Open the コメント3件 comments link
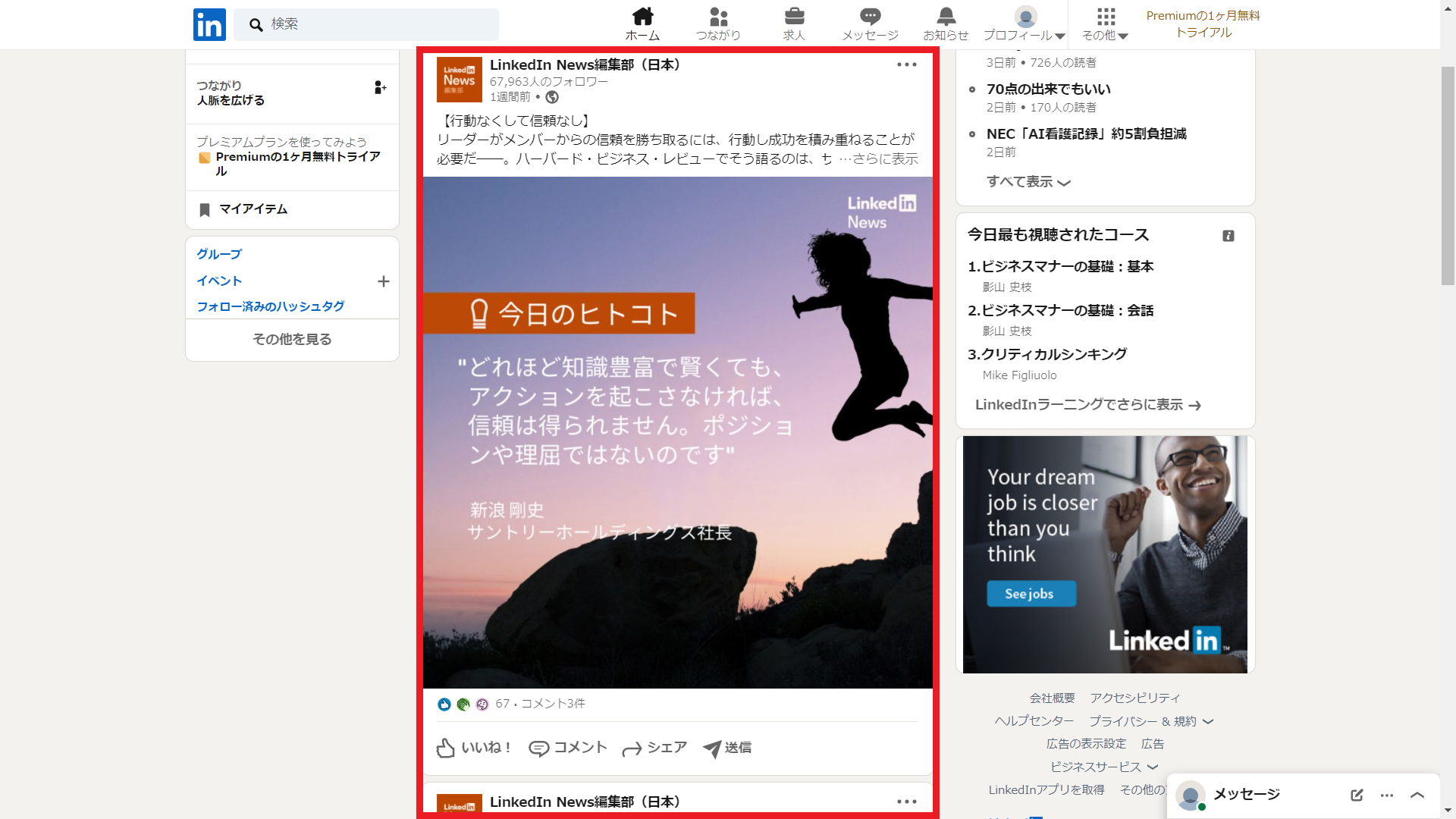The image size is (1456, 819). tap(553, 704)
